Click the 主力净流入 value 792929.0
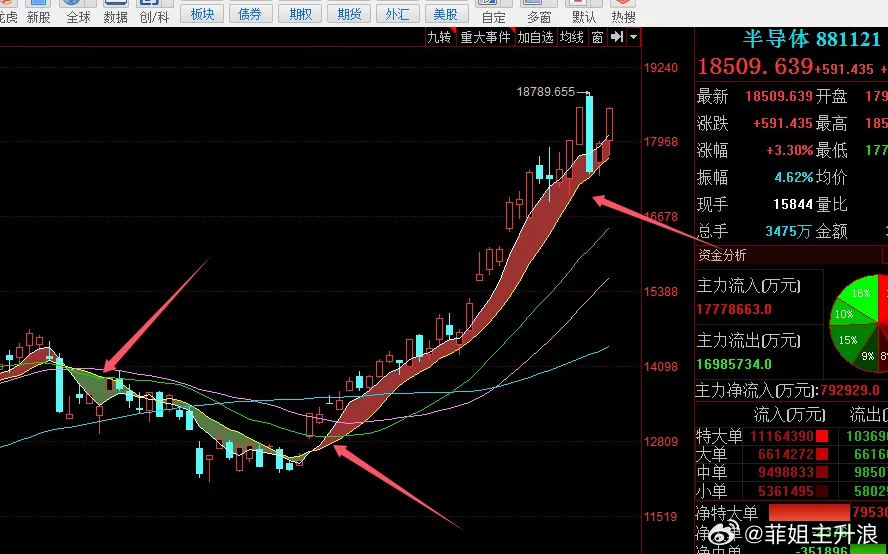Screen dimensions: 888x554 pyautogui.click(x=850, y=390)
